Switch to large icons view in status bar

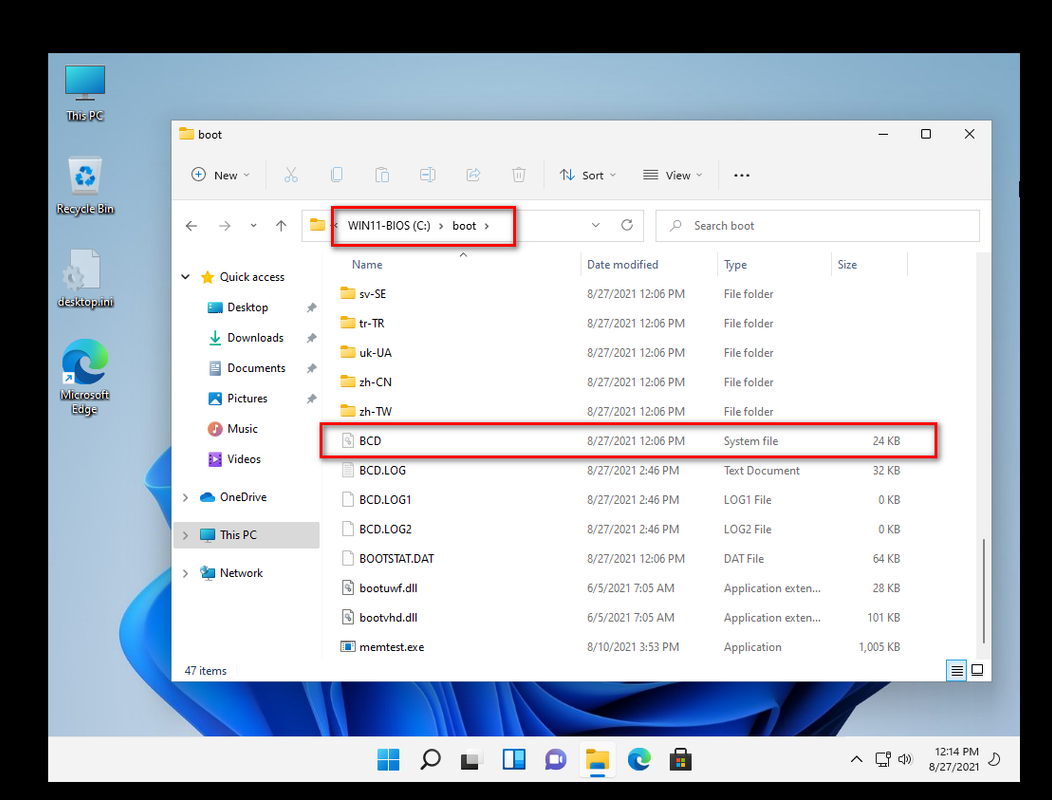[978, 670]
